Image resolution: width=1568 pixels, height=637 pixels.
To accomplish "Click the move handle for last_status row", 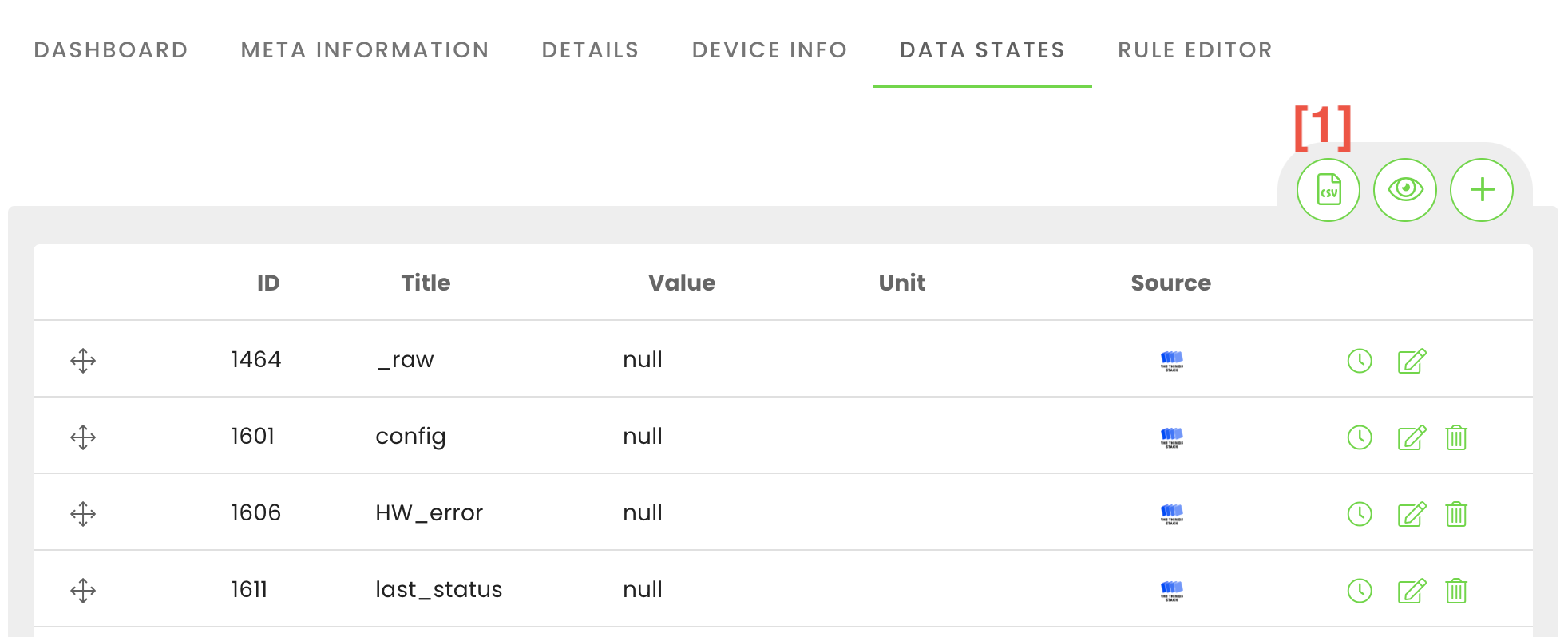I will 83,591.
